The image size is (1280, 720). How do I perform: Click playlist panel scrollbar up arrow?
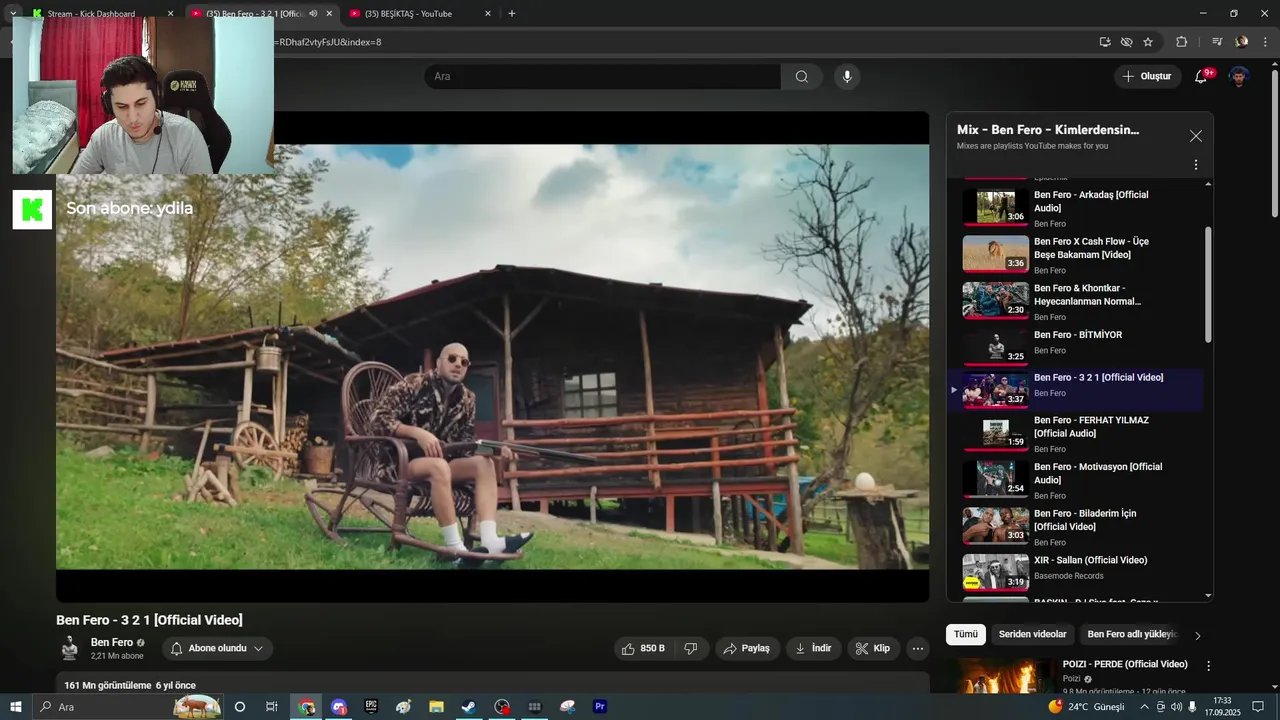(1208, 184)
